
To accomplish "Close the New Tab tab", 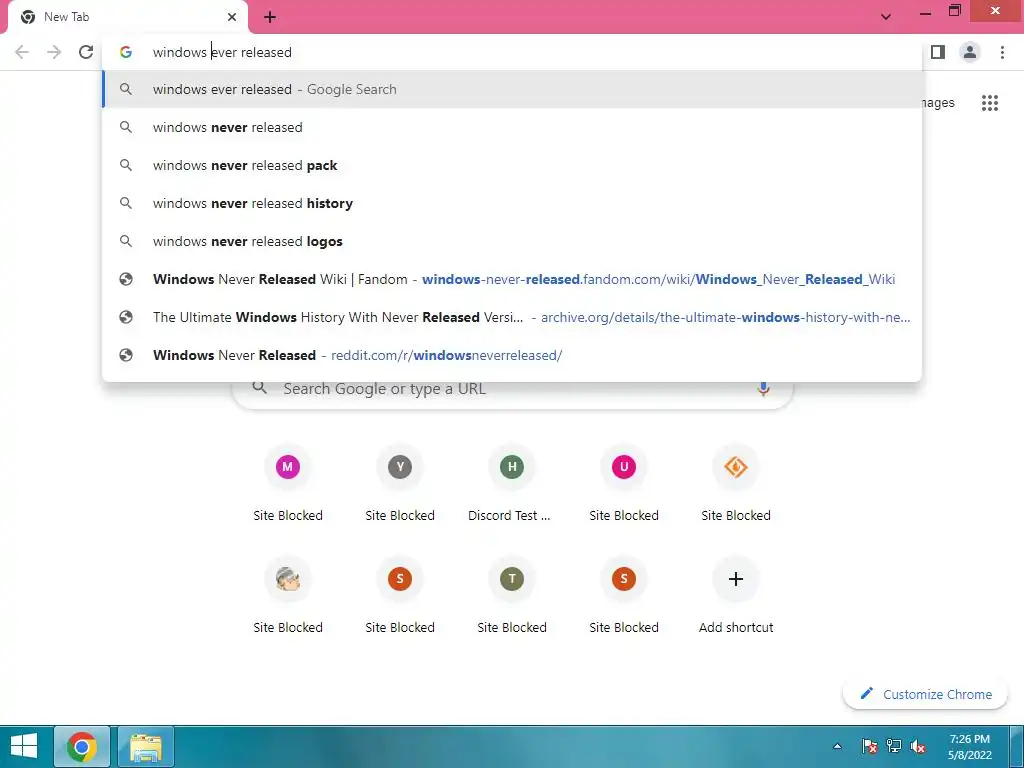I will (232, 17).
